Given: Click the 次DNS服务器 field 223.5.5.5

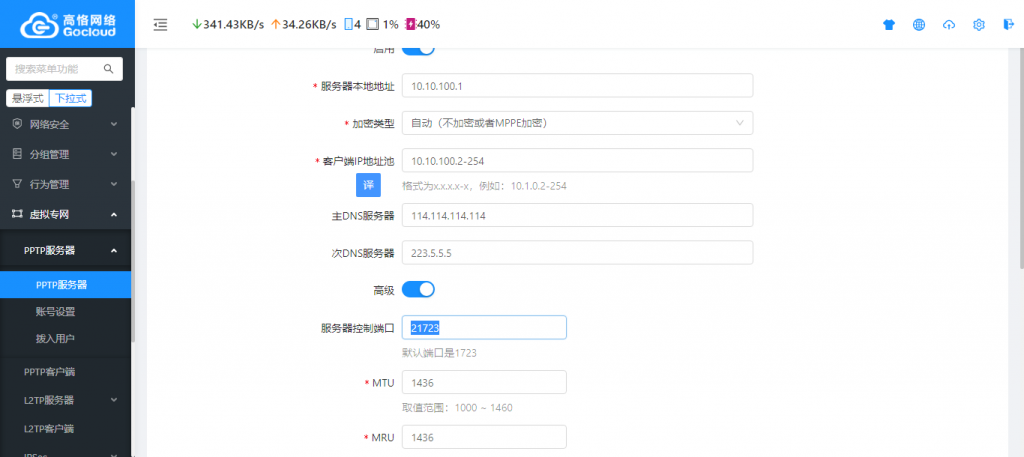Looking at the screenshot, I should click(577, 253).
